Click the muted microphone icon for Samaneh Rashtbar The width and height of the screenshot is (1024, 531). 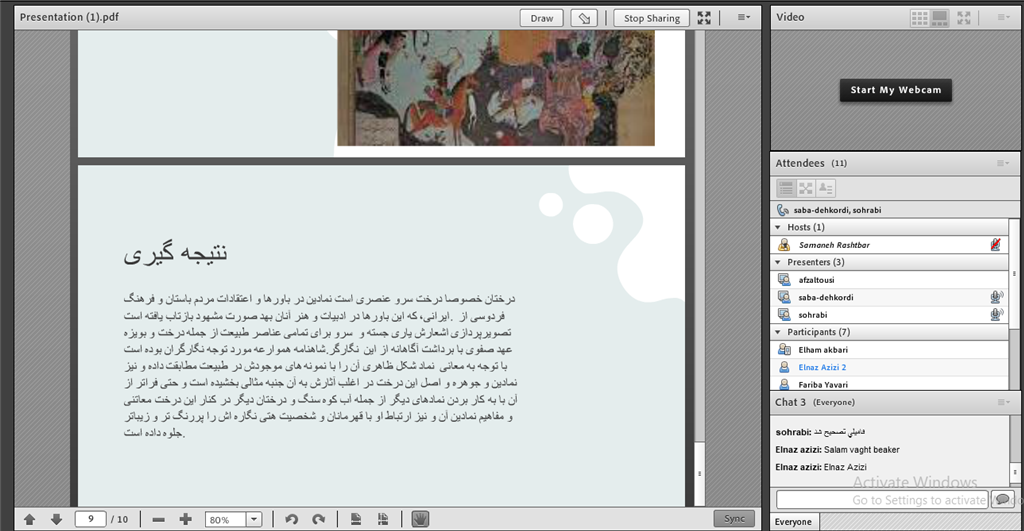[x=995, y=245]
